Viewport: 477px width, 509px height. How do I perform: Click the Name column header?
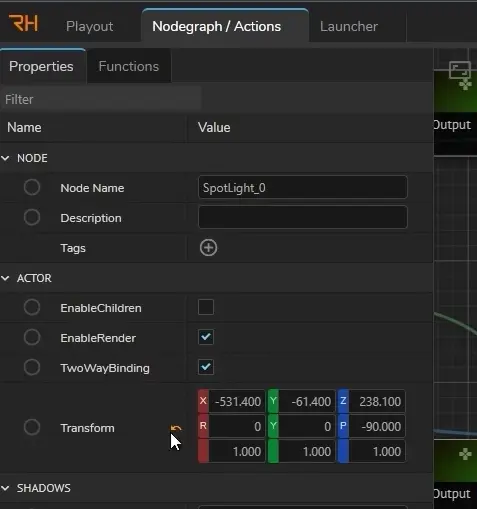click(x=24, y=127)
